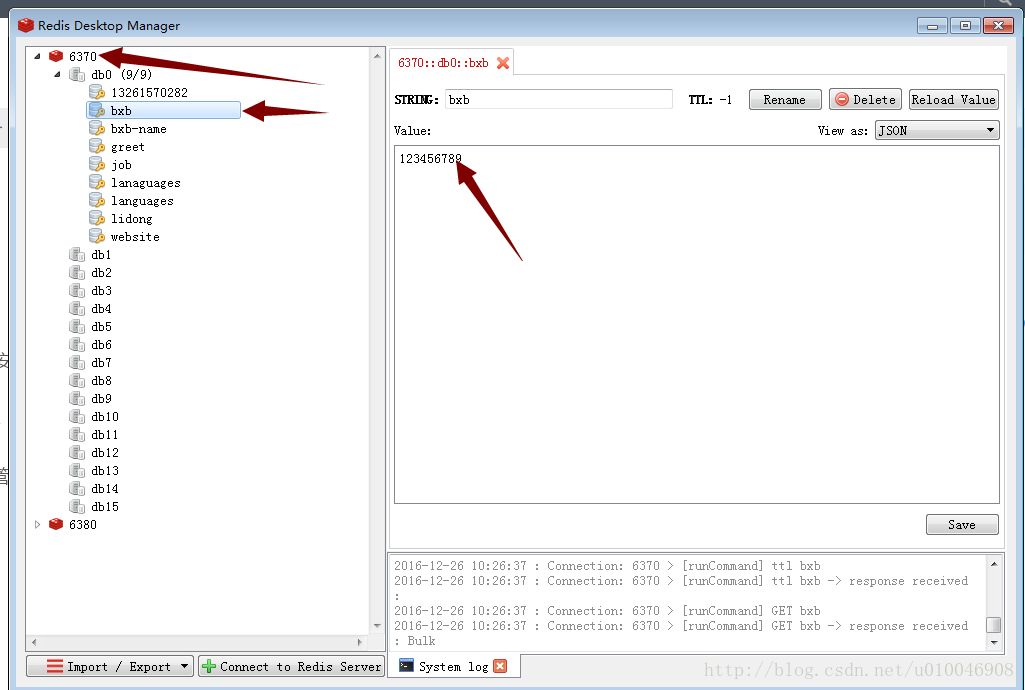
Task: Open the Import / Export dropdown
Action: coord(110,666)
